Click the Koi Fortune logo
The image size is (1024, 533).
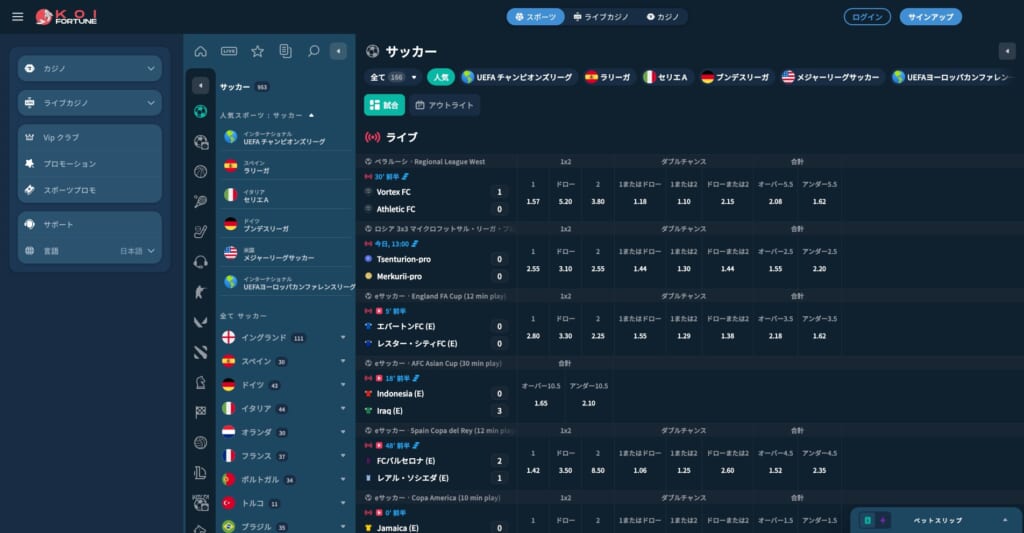coord(66,16)
